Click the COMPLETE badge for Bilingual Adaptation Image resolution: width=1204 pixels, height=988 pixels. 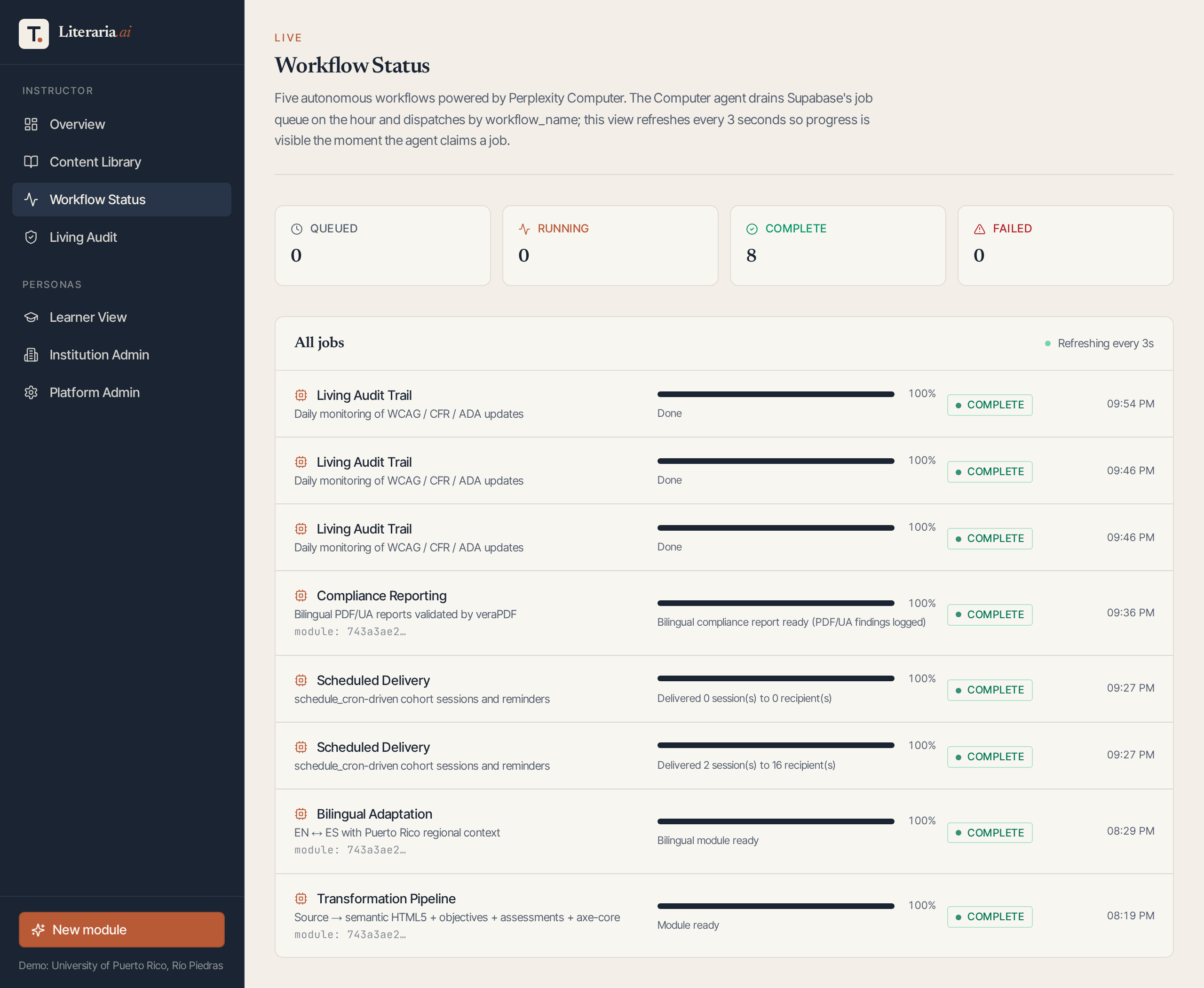[990, 832]
